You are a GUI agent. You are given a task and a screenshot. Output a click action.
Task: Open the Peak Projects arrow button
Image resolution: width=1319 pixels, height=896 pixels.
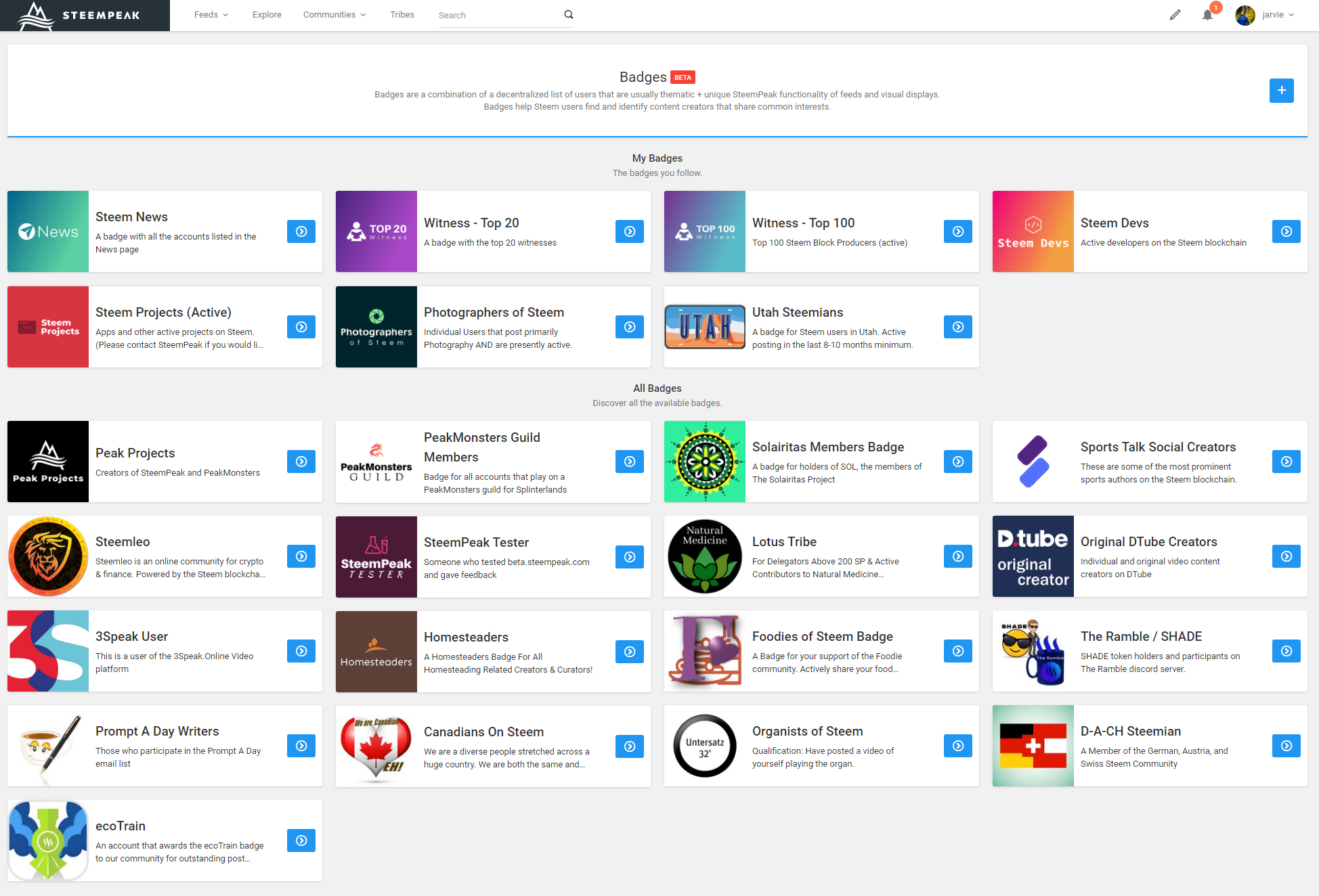301,462
